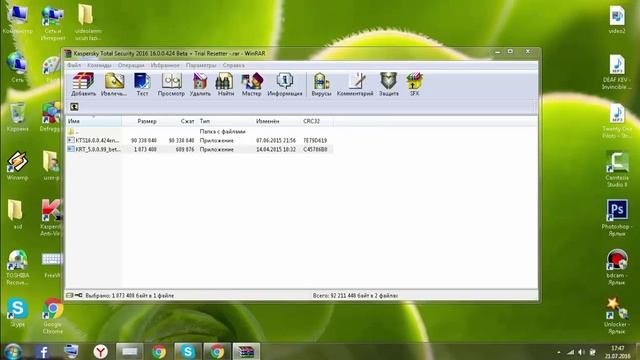Open the Избранное menu

[165, 65]
